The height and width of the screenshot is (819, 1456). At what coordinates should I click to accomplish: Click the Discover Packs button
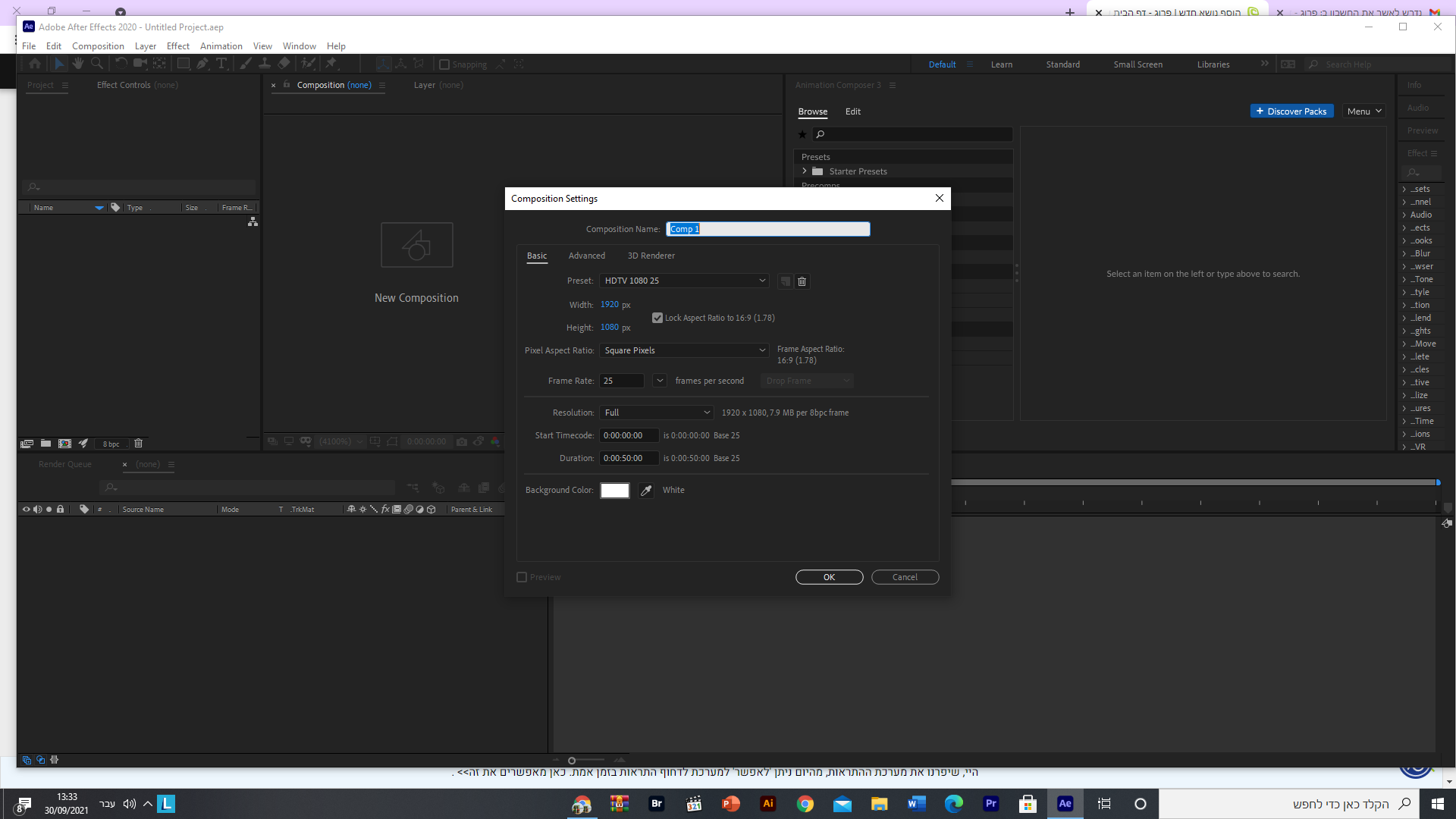pyautogui.click(x=1291, y=111)
